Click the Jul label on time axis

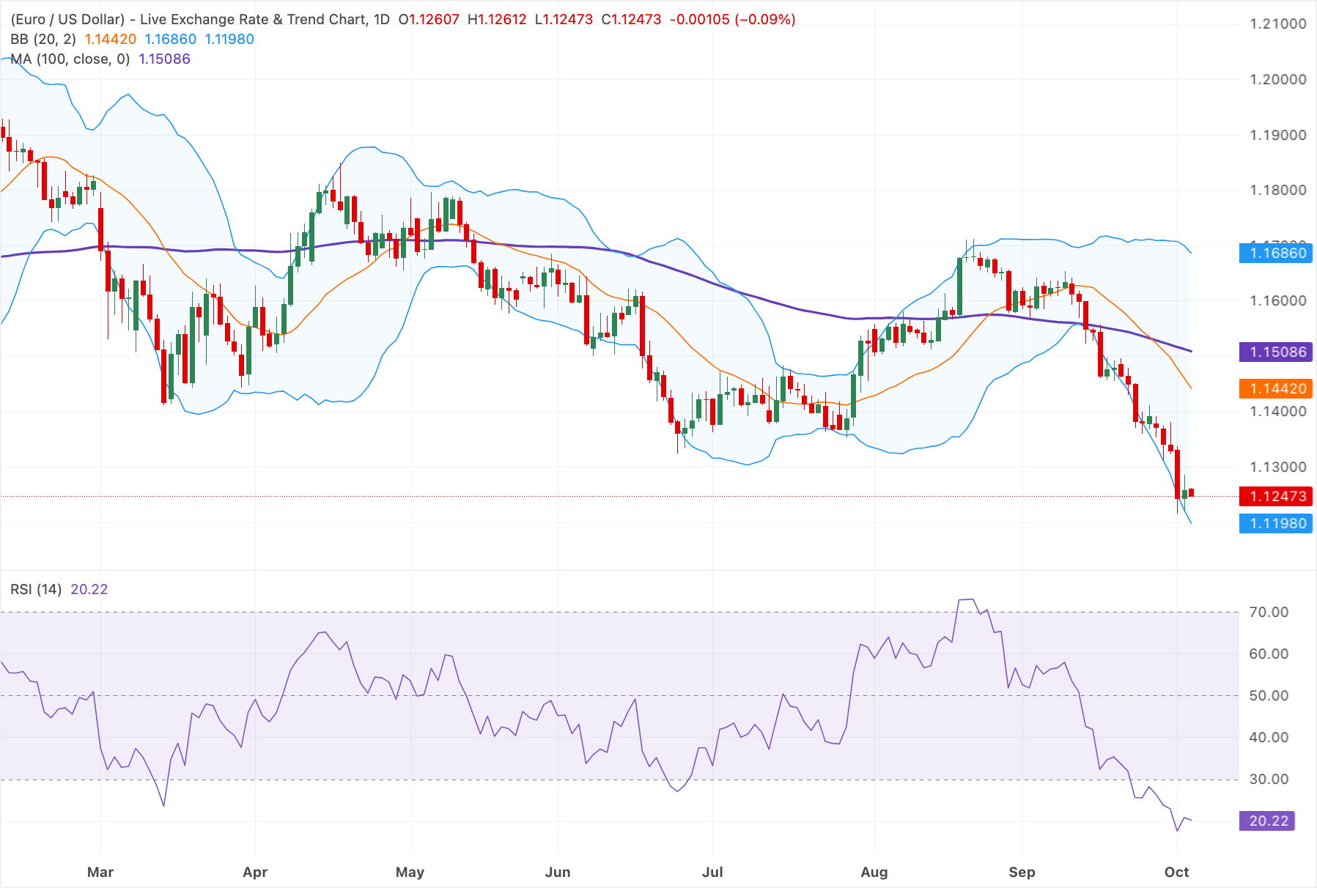[x=712, y=873]
